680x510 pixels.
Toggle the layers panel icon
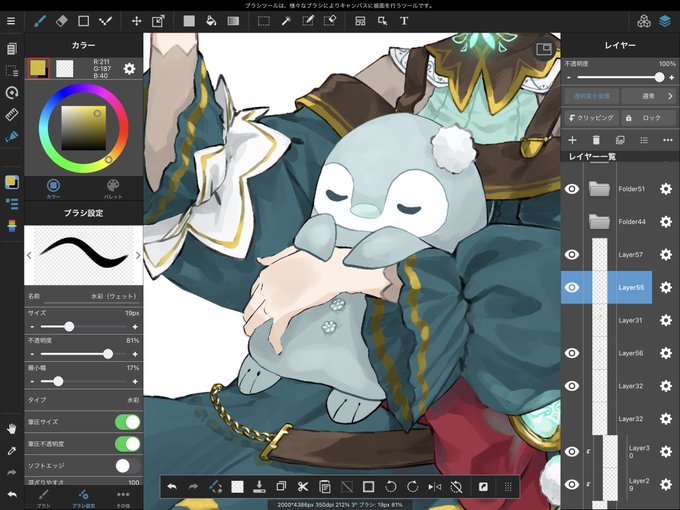tap(665, 21)
